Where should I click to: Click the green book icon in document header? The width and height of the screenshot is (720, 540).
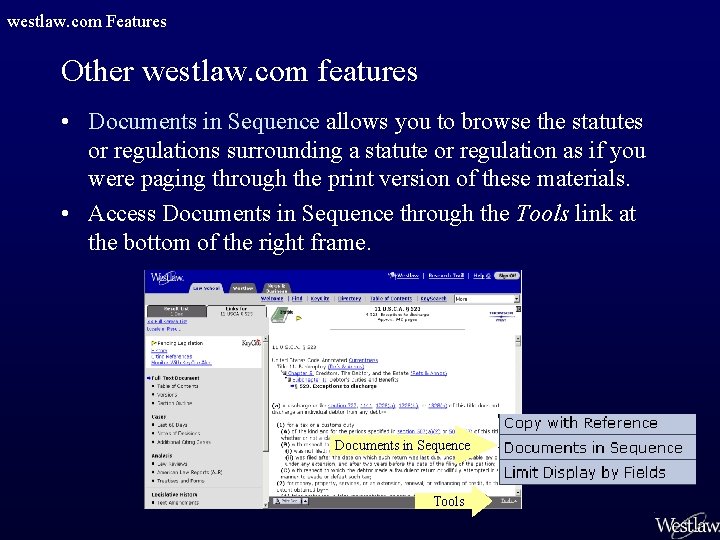pyautogui.click(x=281, y=315)
